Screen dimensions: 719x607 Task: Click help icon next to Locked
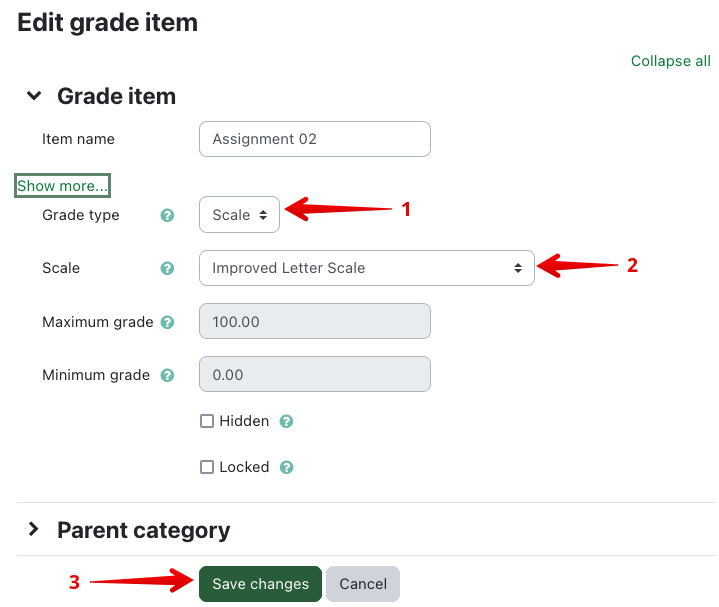[x=287, y=467]
